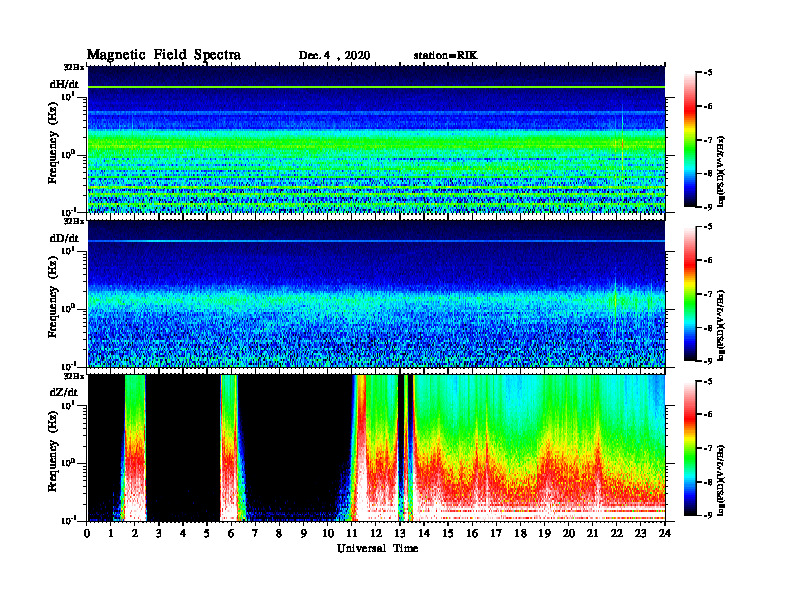792x612 pixels.
Task: Click hour tick label 22 on time axis
Action: point(617,534)
